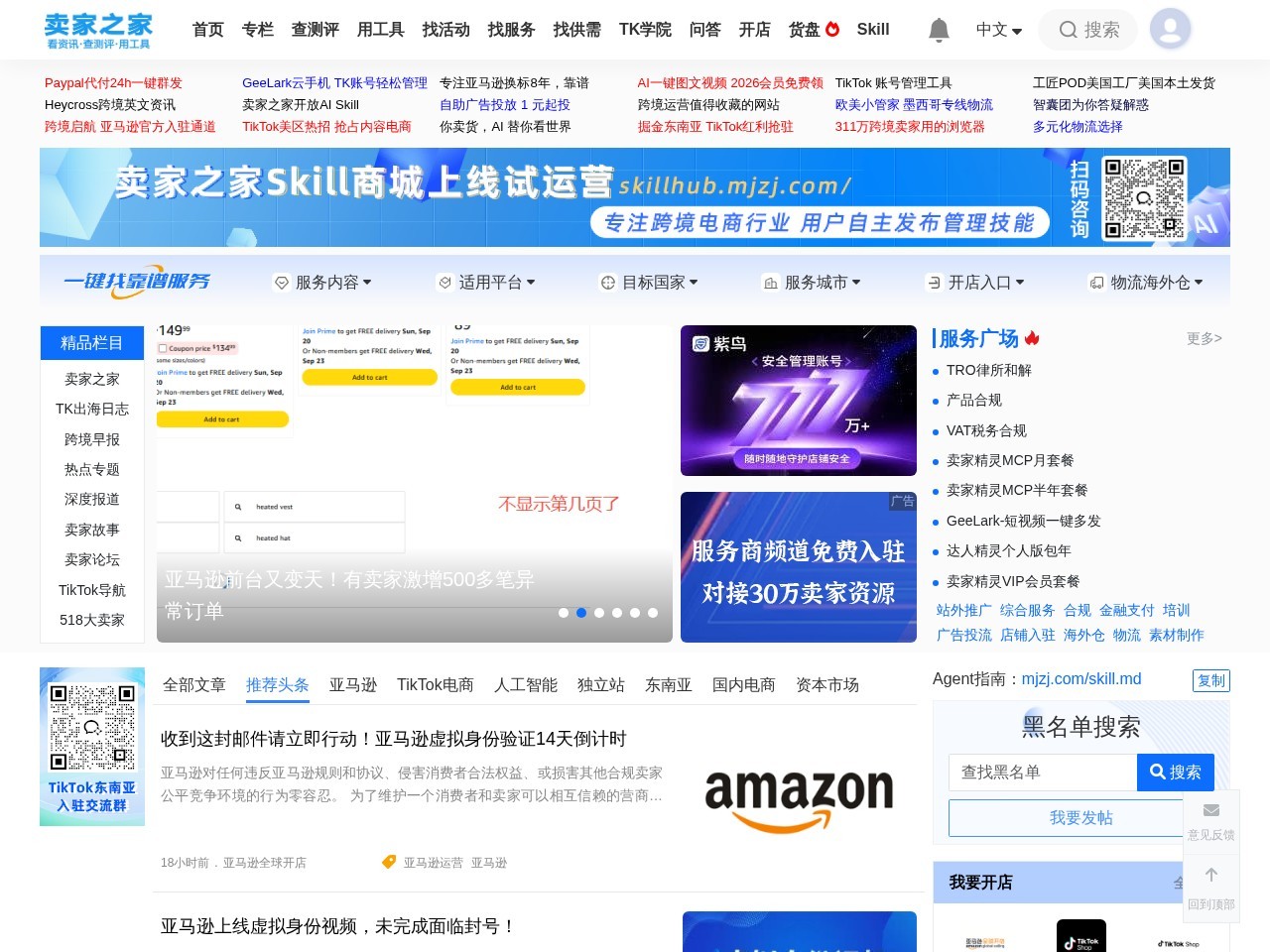Open the TK学院 nav item
Viewport: 1270px width, 952px height.
(645, 30)
